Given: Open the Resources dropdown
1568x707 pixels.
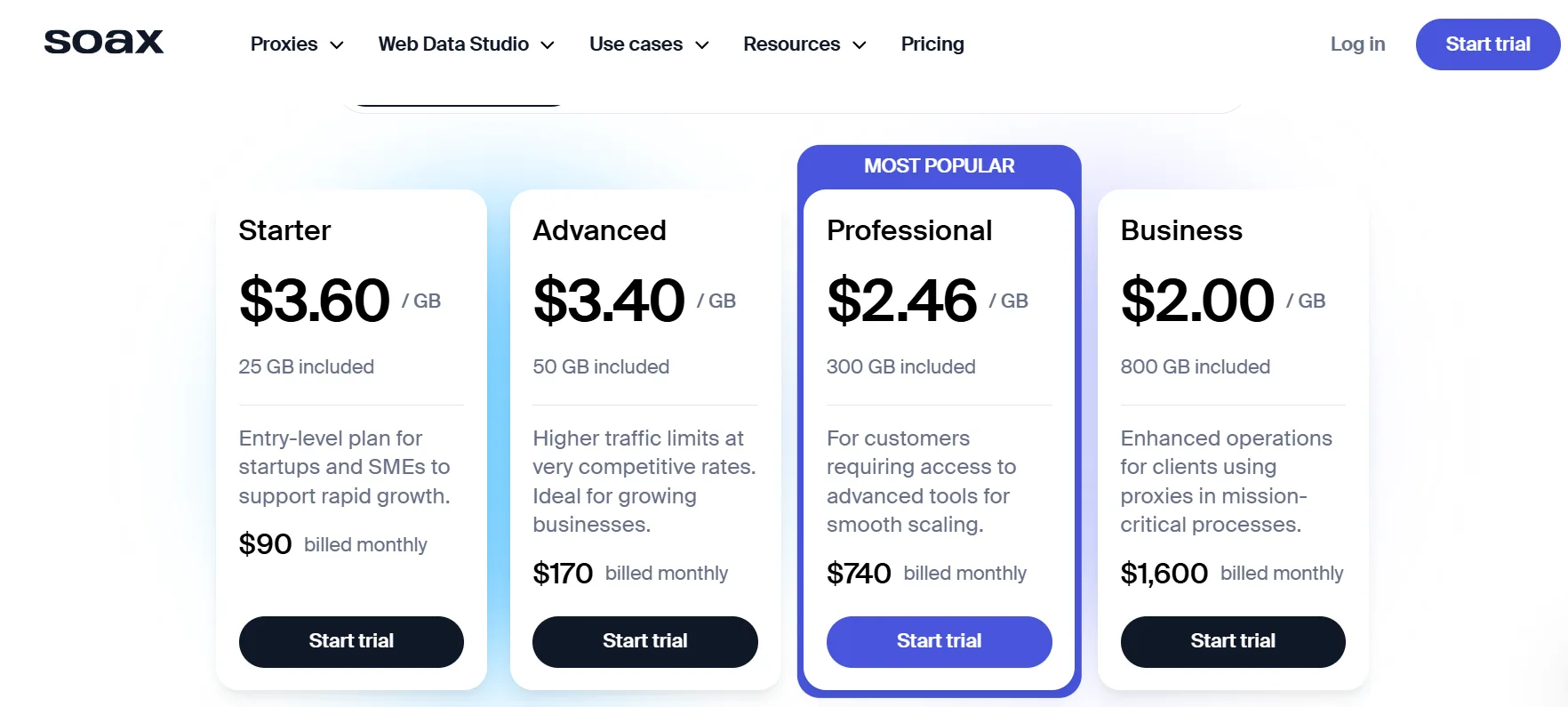Looking at the screenshot, I should (x=803, y=44).
